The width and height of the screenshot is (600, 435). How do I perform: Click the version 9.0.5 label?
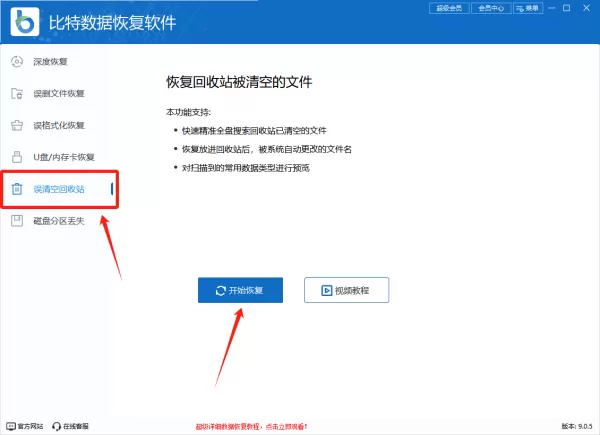tap(577, 426)
